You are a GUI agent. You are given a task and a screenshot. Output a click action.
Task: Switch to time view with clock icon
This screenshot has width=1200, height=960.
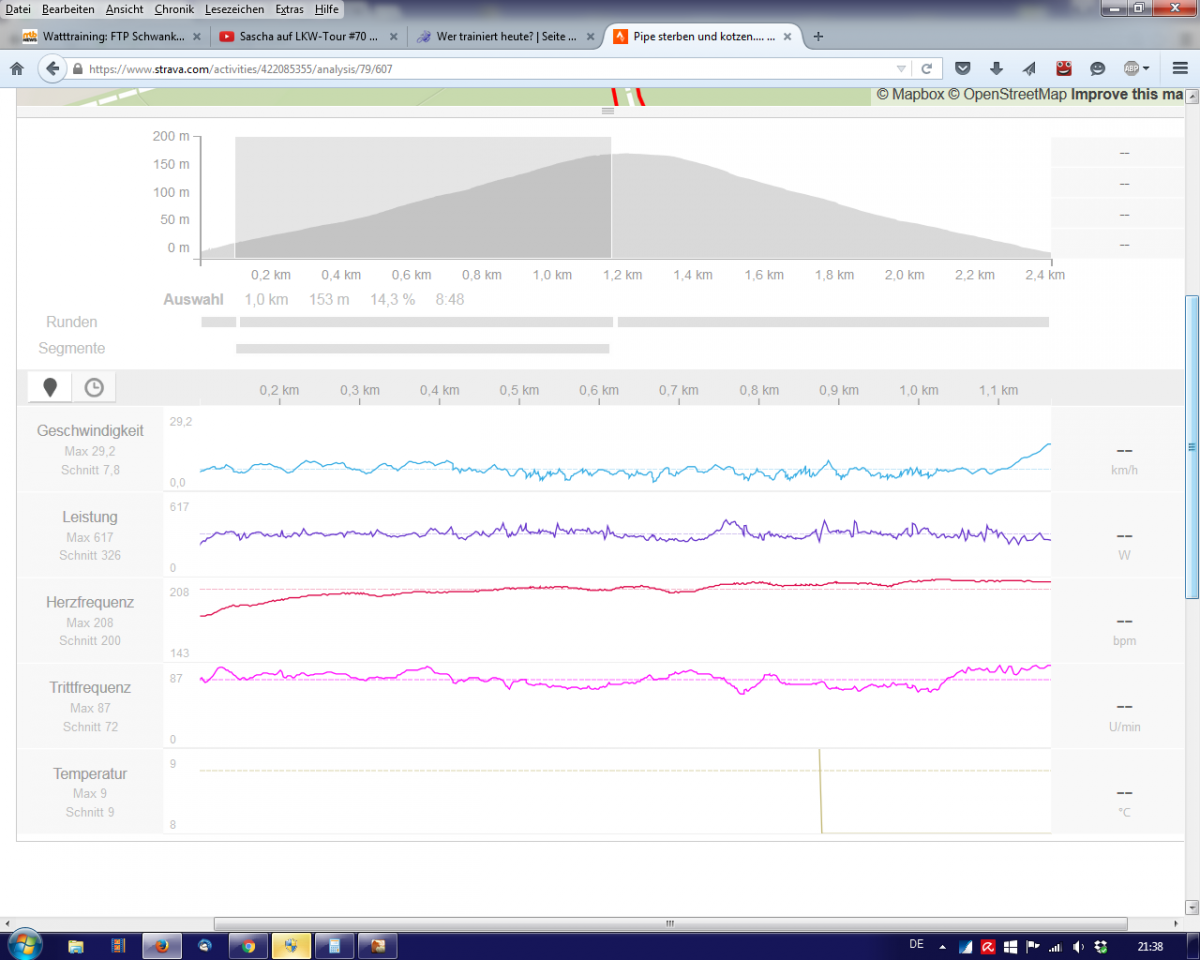[x=94, y=388]
